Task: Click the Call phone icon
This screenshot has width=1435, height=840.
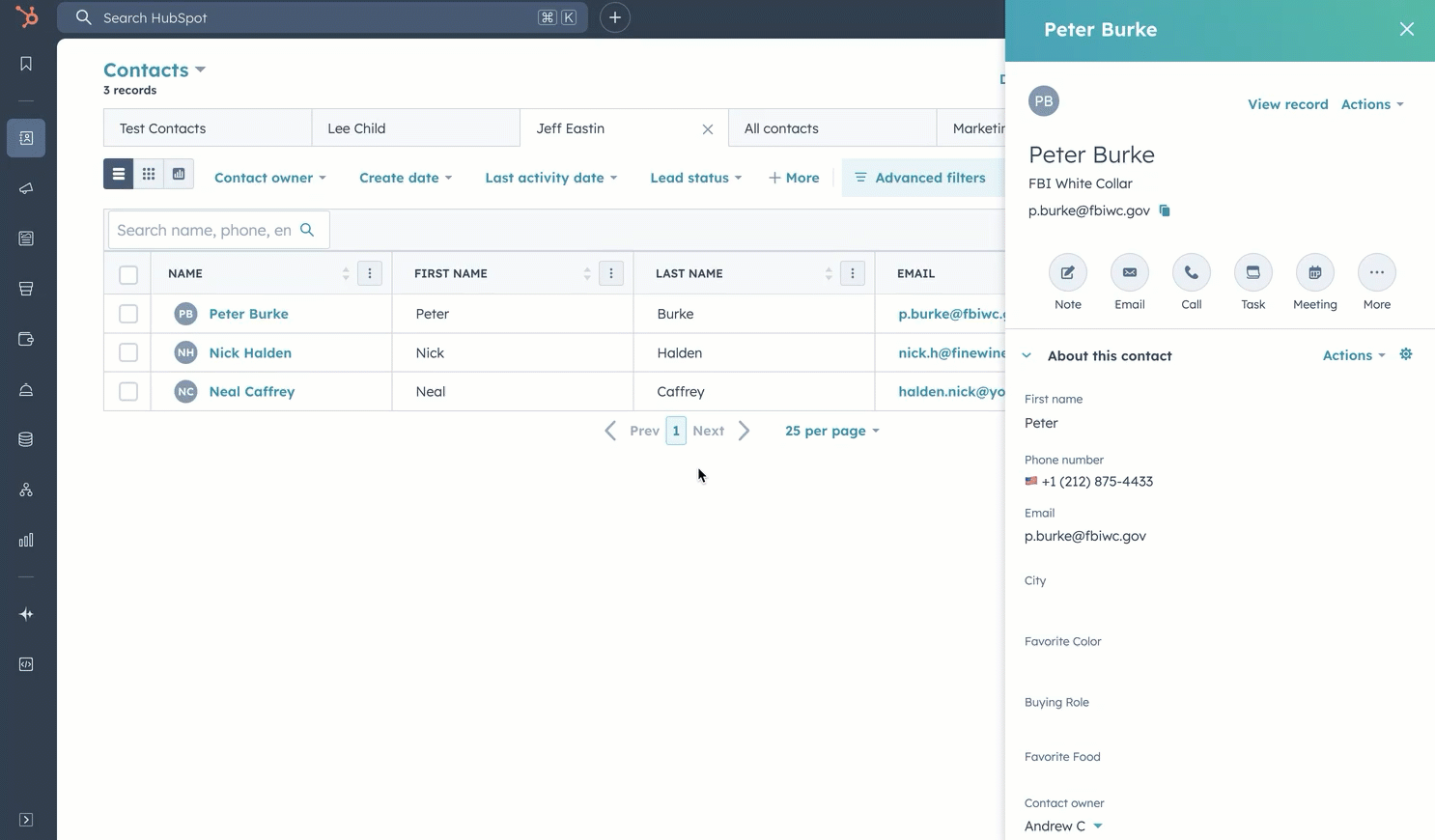Action: point(1191,273)
